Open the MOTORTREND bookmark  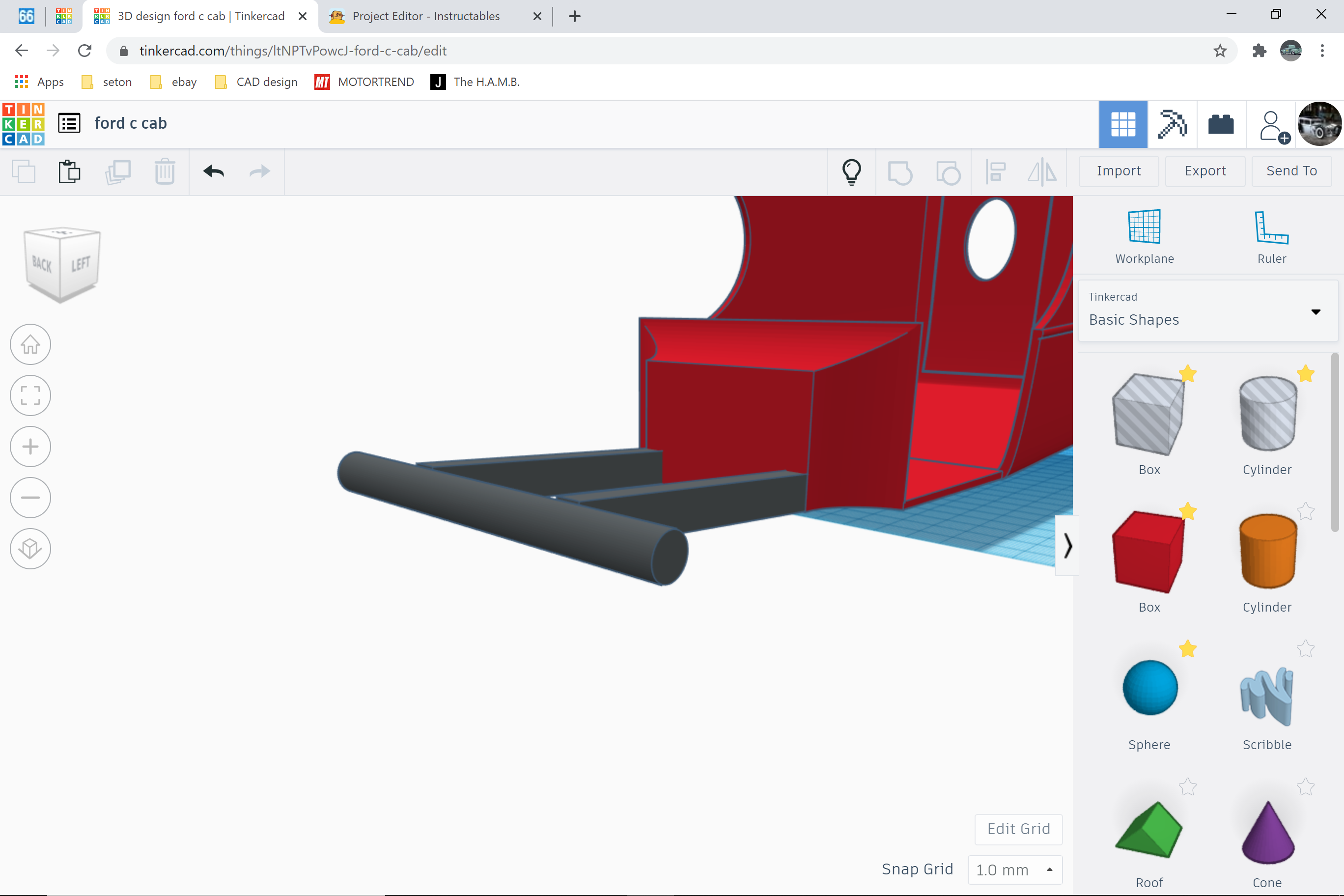[364, 82]
